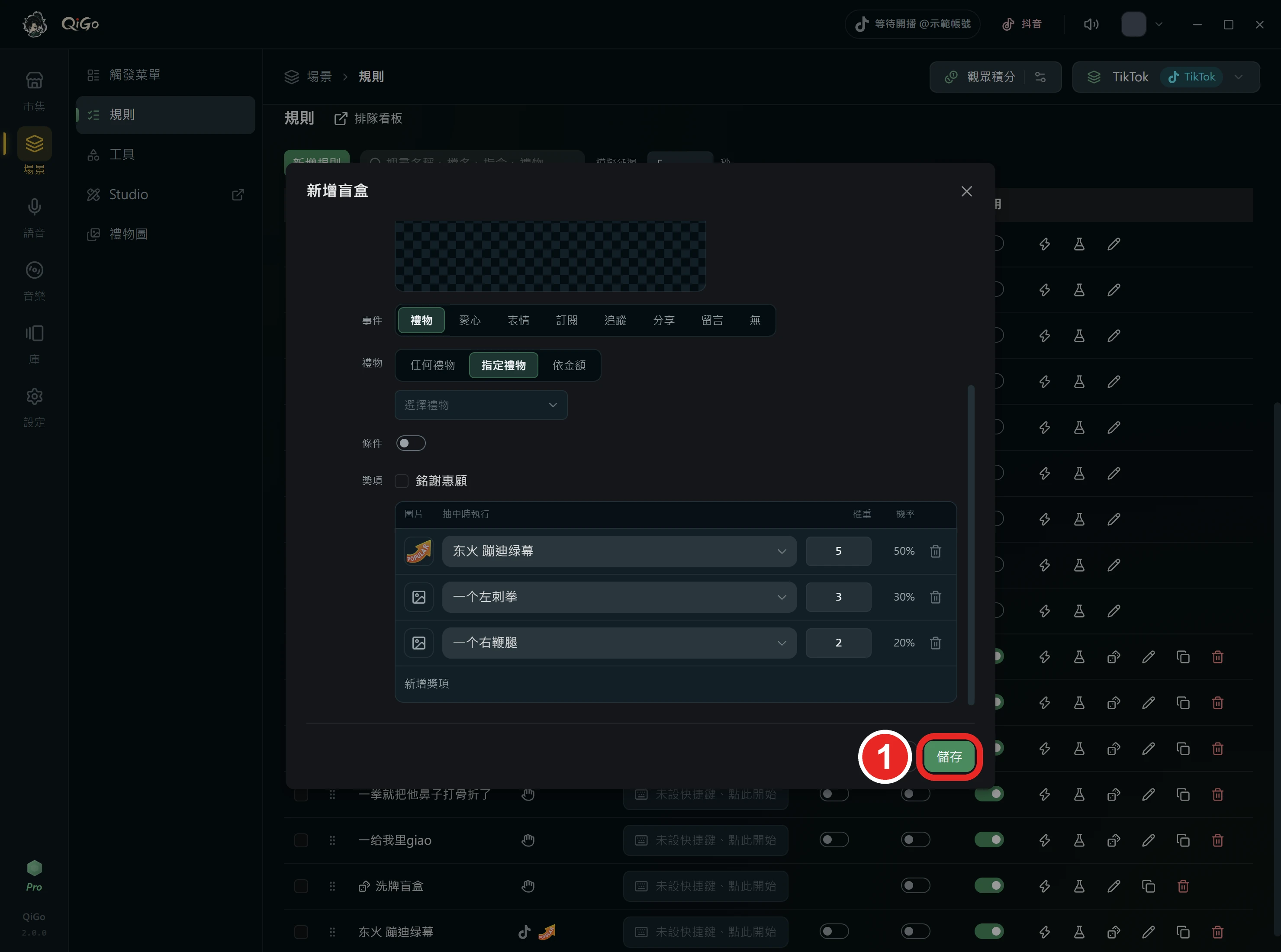This screenshot has width=1281, height=952.
Task: Open the 排隊看板 link
Action: coord(368,119)
